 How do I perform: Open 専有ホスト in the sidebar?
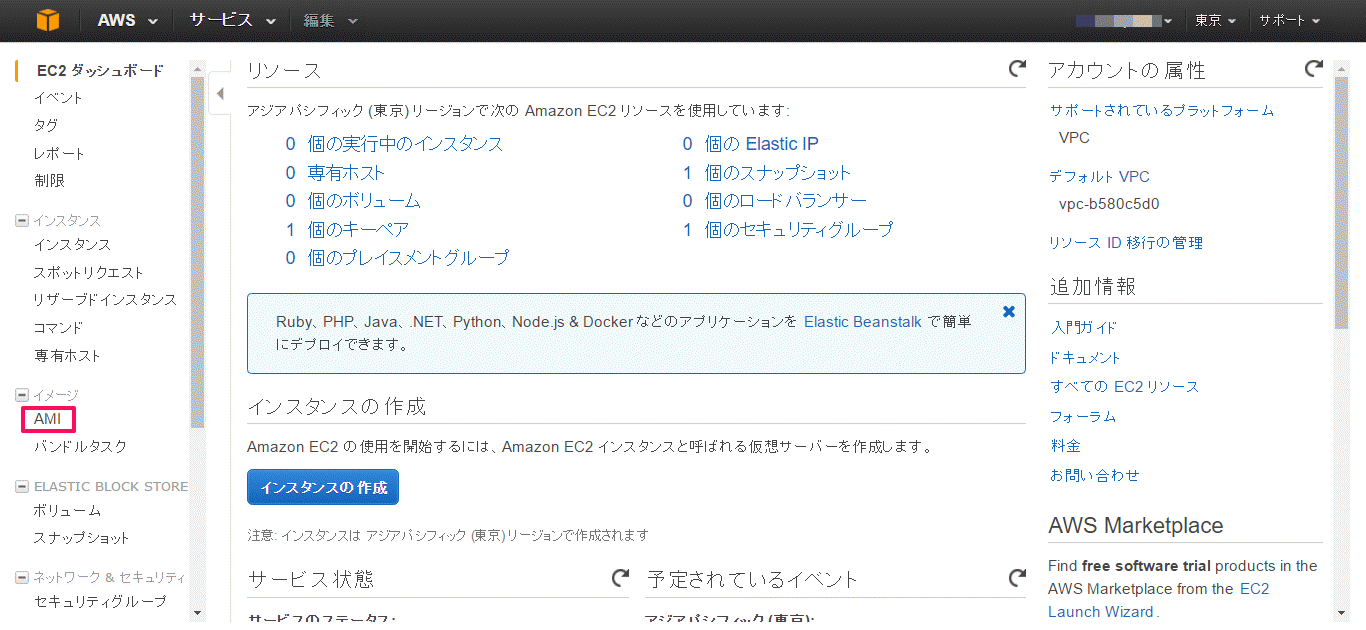[67, 356]
